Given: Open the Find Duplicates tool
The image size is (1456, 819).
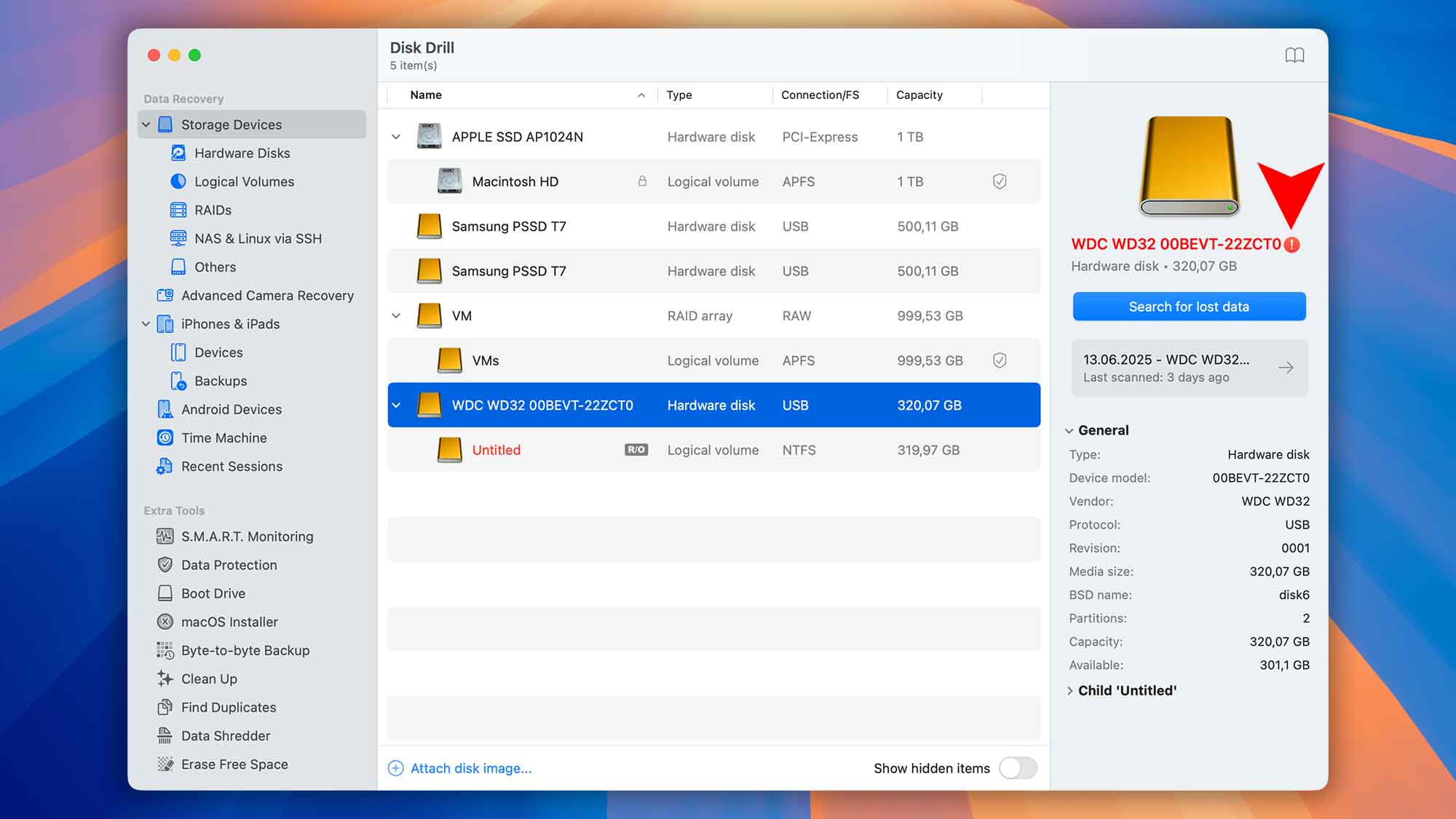Looking at the screenshot, I should click(x=229, y=707).
